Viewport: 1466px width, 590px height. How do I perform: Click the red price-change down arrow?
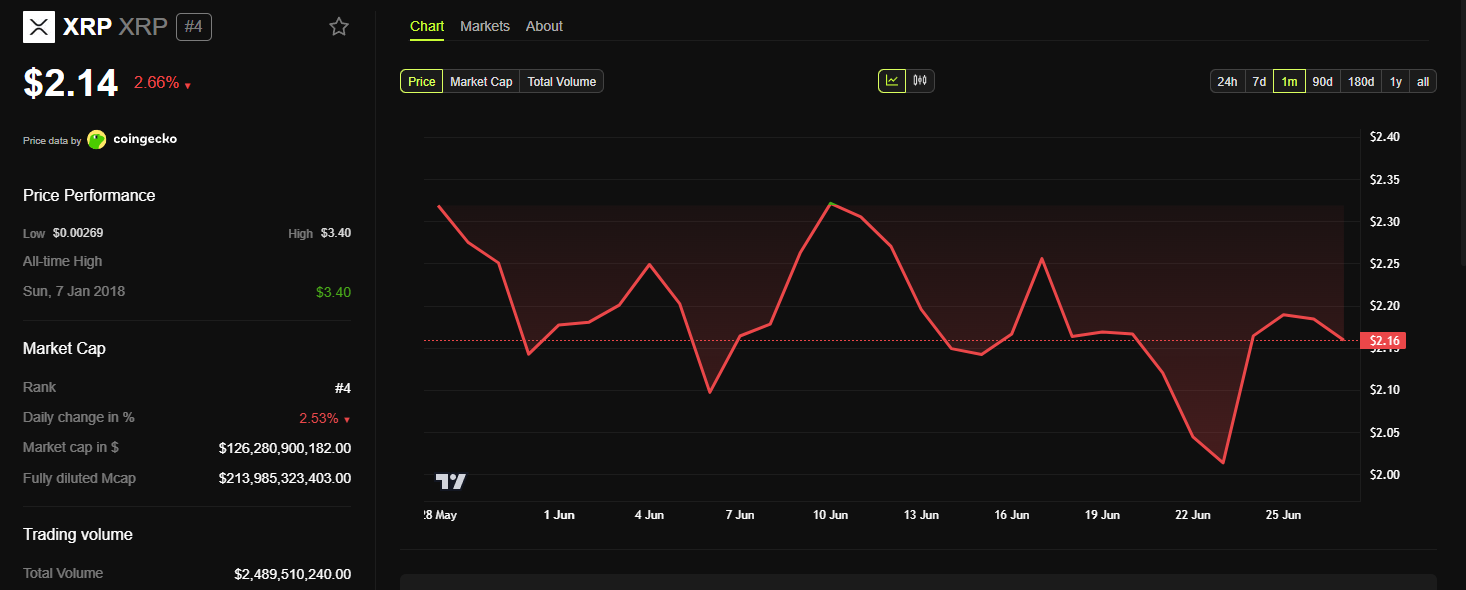(187, 86)
